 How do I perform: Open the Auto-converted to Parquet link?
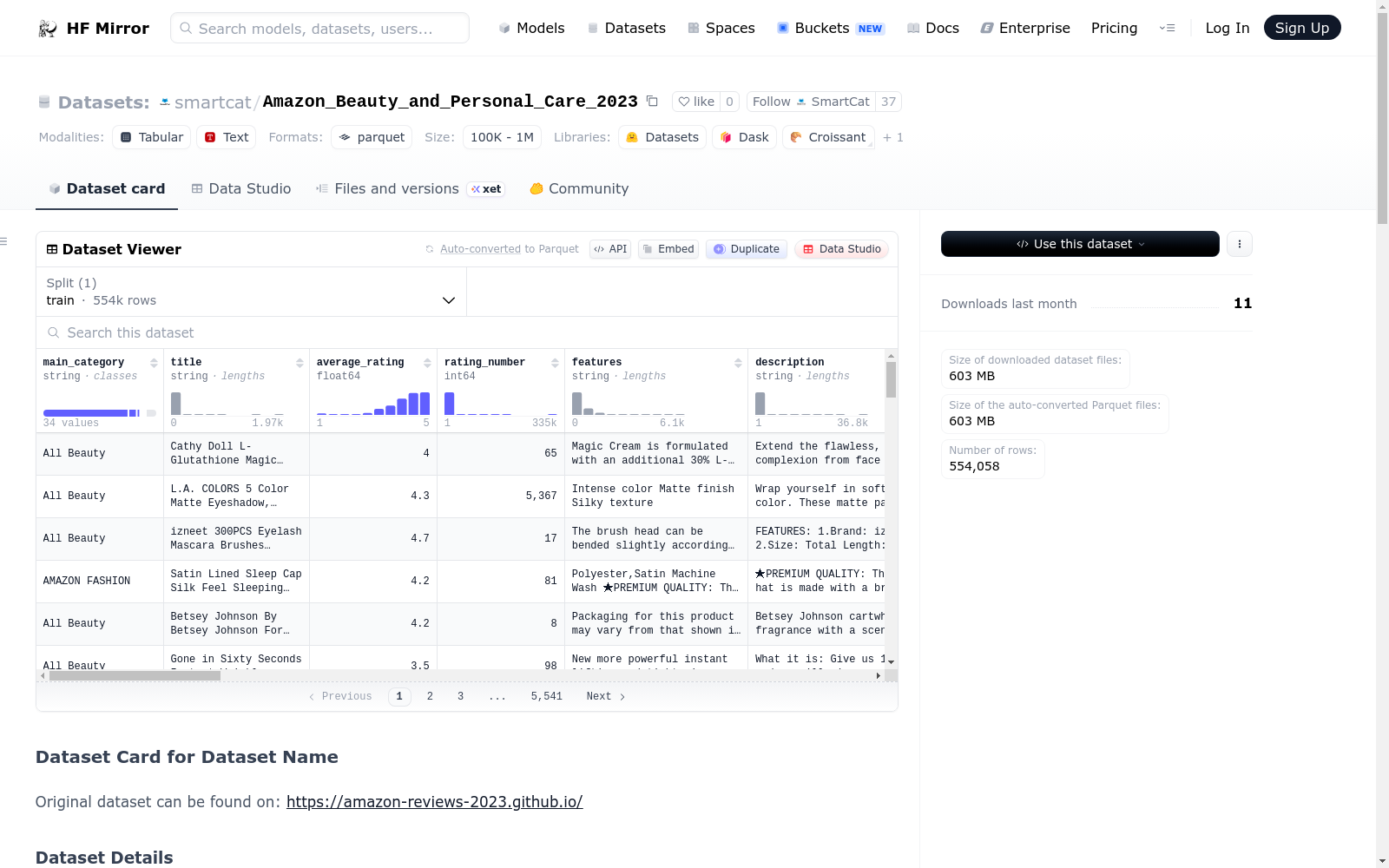(x=480, y=249)
